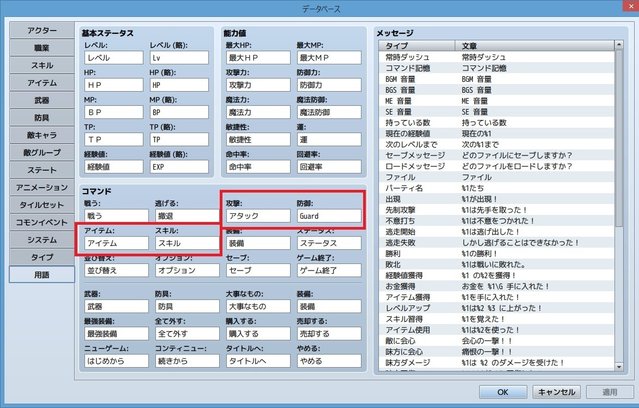Select the お金獲得 message row
Viewport: 639px width, 408px height.
[496, 286]
